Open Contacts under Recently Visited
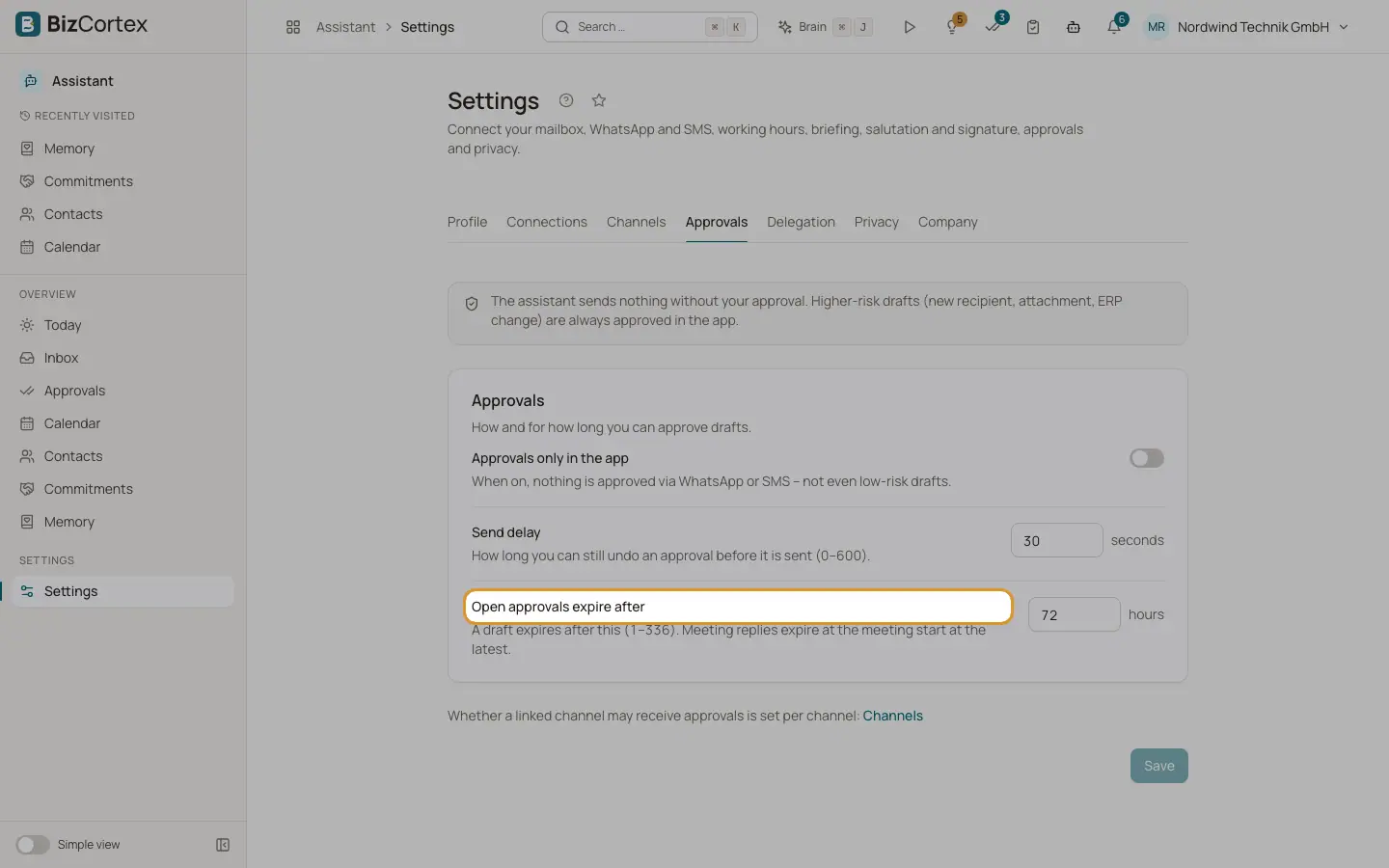1389x868 pixels. [123, 214]
